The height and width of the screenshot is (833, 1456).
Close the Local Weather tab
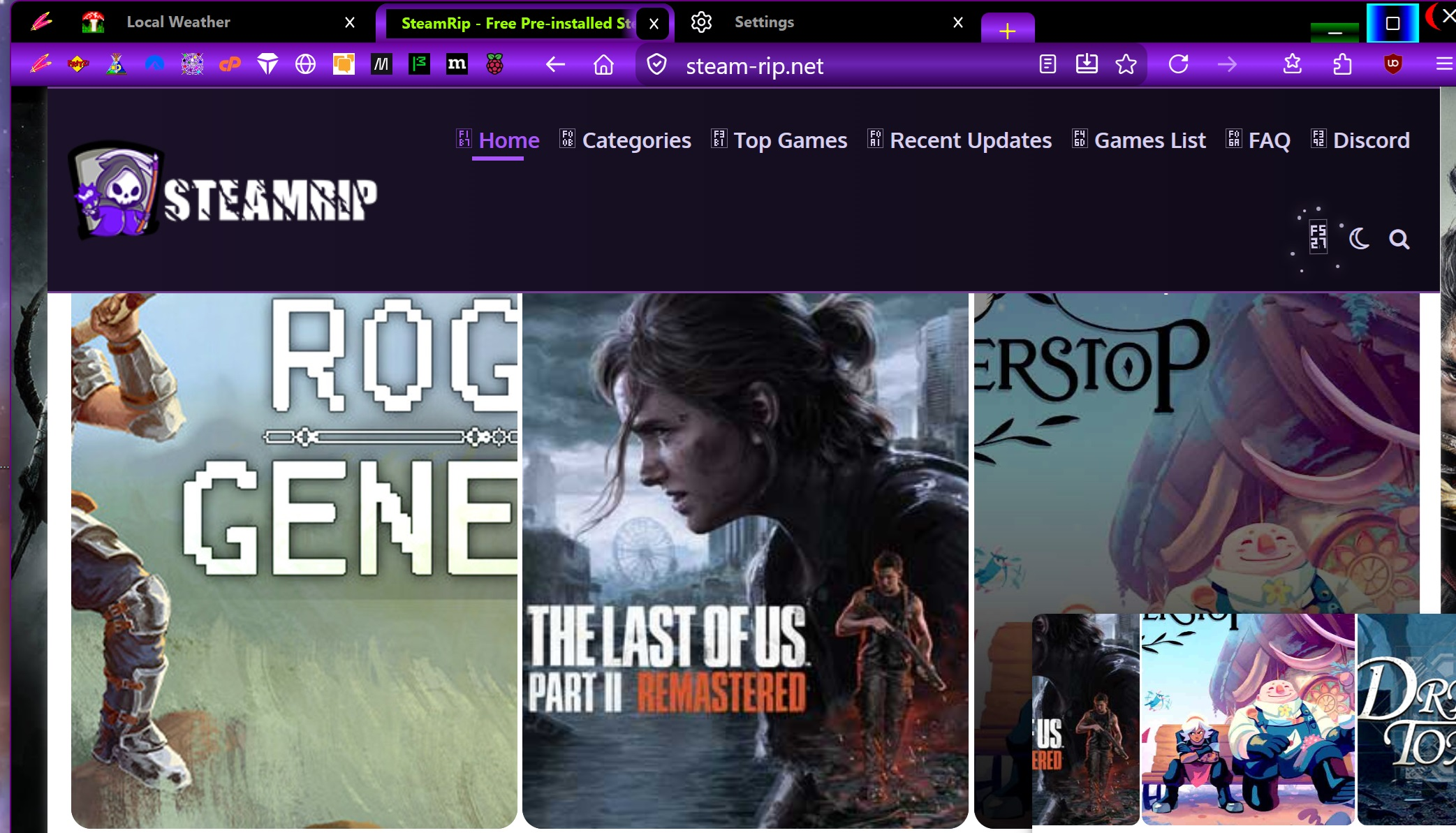coord(350,22)
